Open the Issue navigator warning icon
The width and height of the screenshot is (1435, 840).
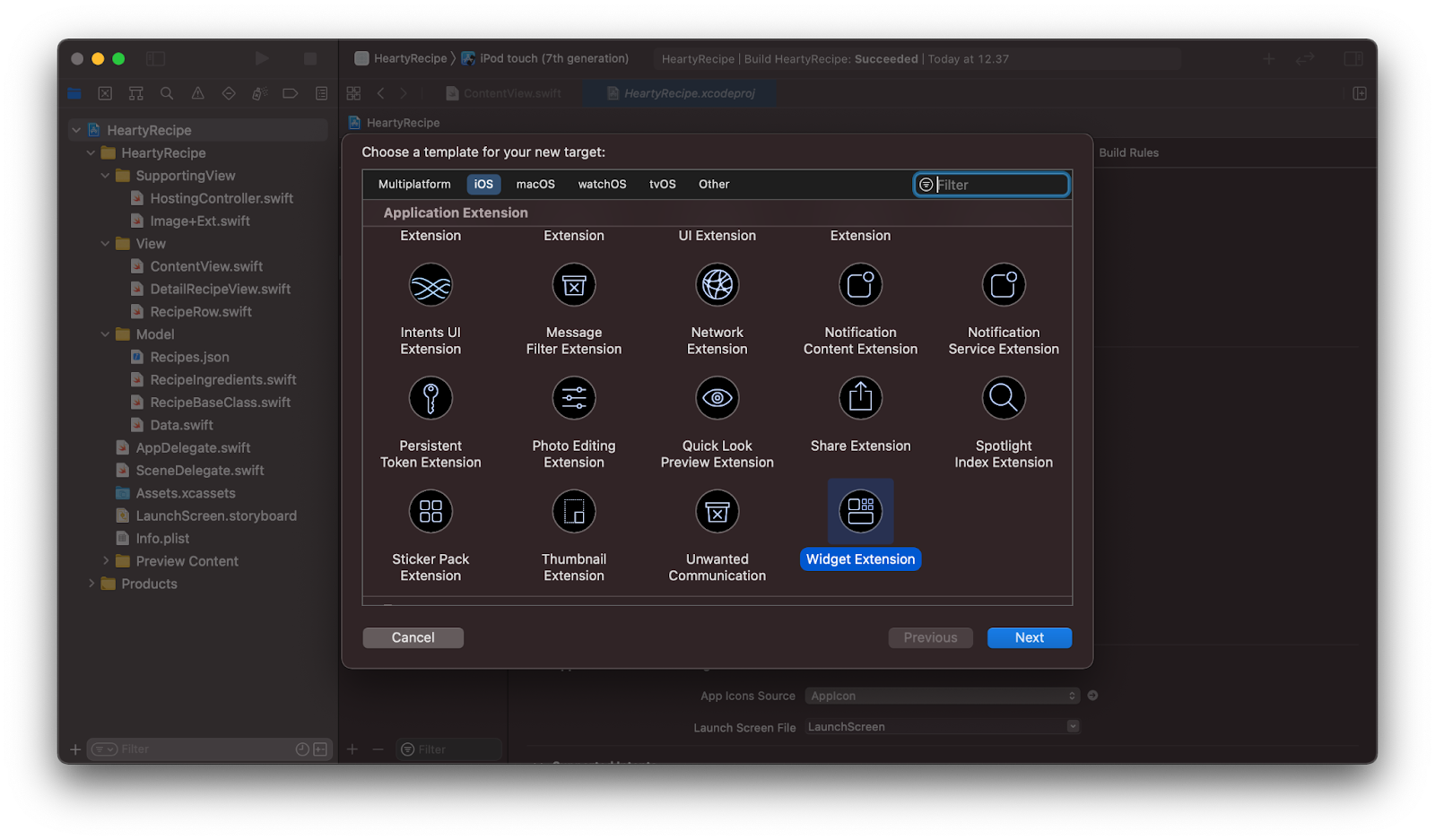[198, 93]
